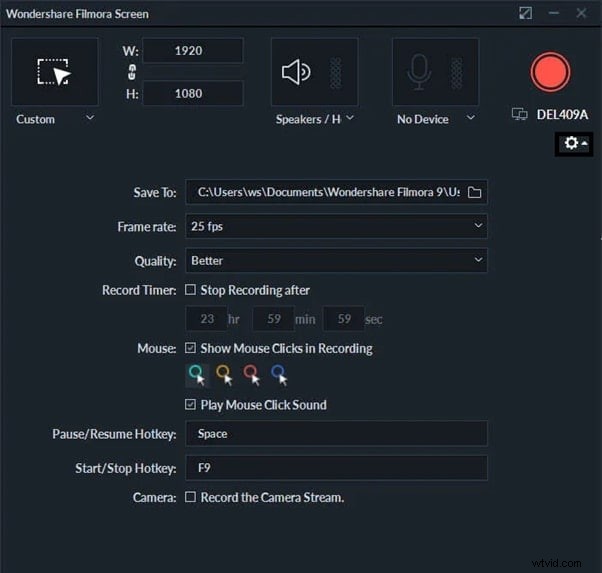This screenshot has width=602, height=573.
Task: Click the speaker system audio icon
Action: click(x=296, y=72)
